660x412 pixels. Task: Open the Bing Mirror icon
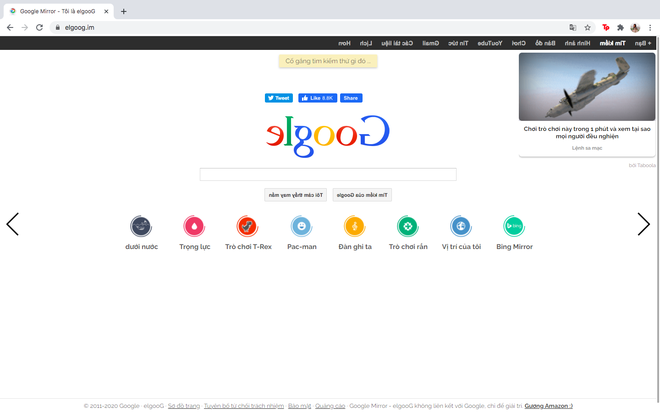coord(514,226)
